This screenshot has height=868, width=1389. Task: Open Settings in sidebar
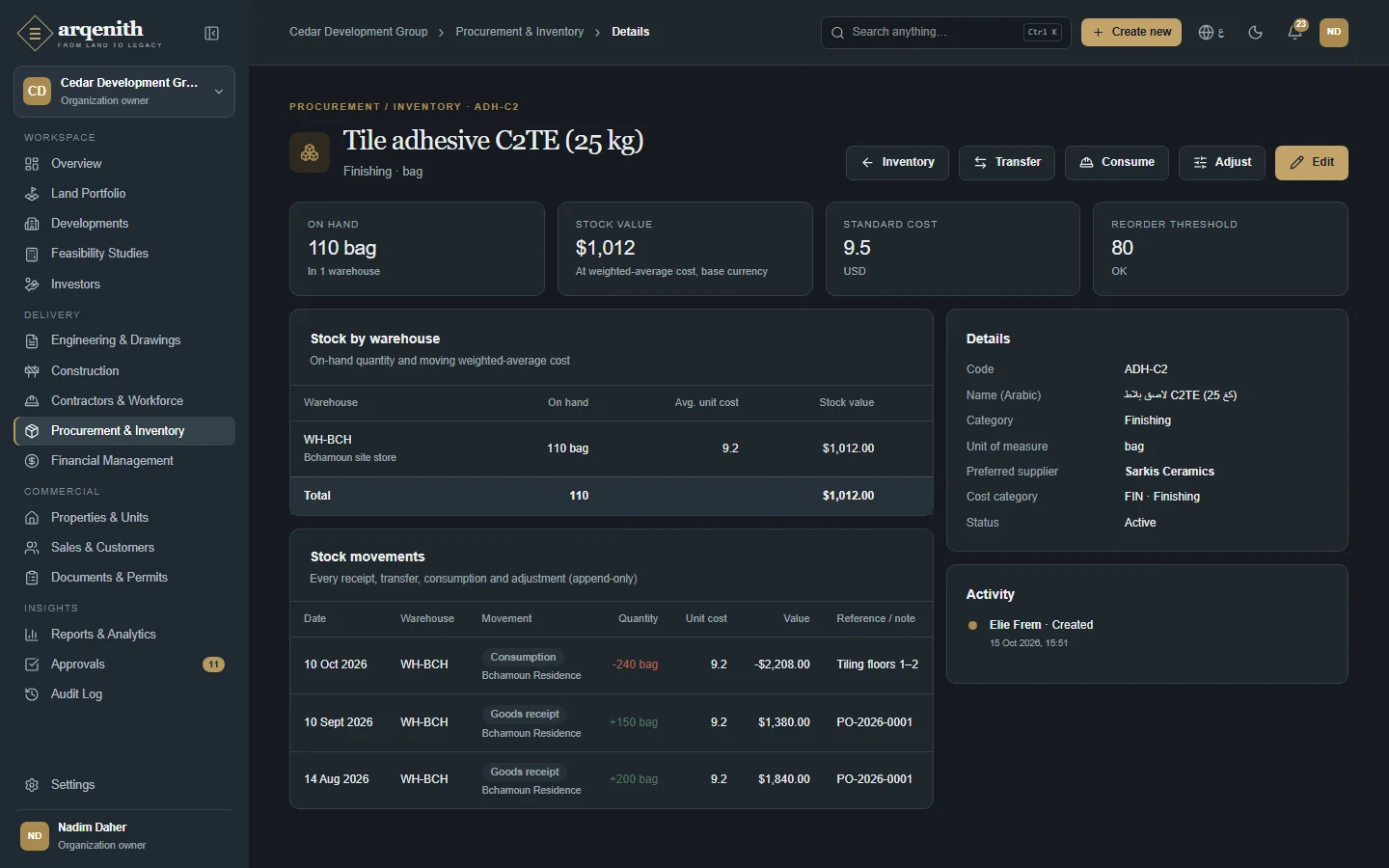click(x=124, y=785)
